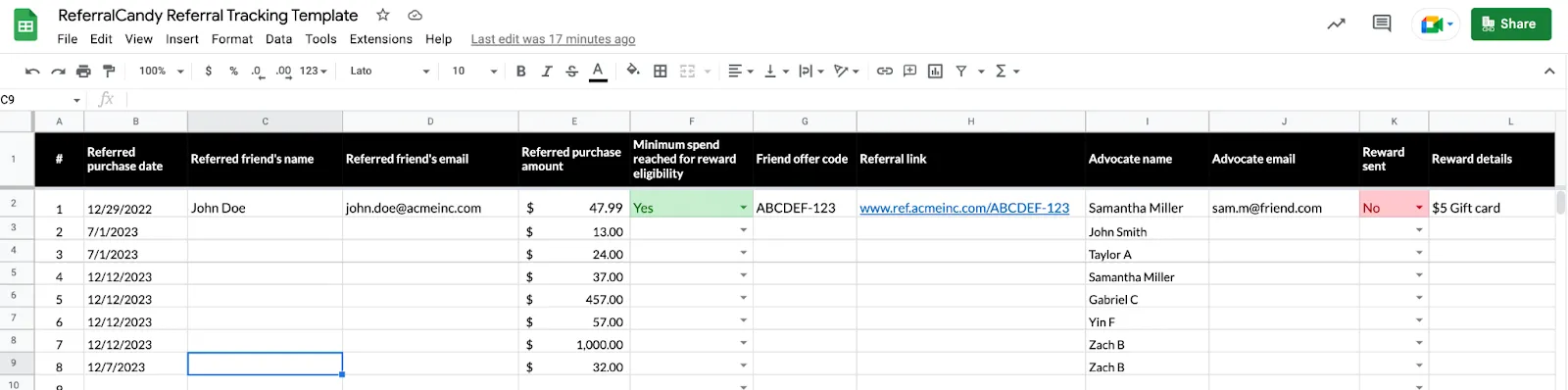Open the Data menu
Viewport: 1568px width, 390px height.
pos(278,39)
